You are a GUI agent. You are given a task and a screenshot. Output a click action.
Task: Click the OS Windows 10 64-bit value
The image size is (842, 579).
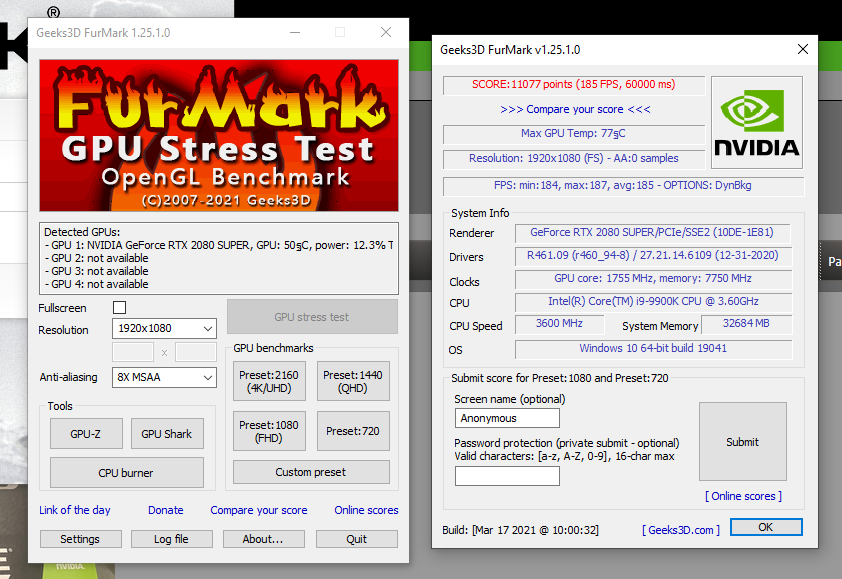tap(653, 349)
